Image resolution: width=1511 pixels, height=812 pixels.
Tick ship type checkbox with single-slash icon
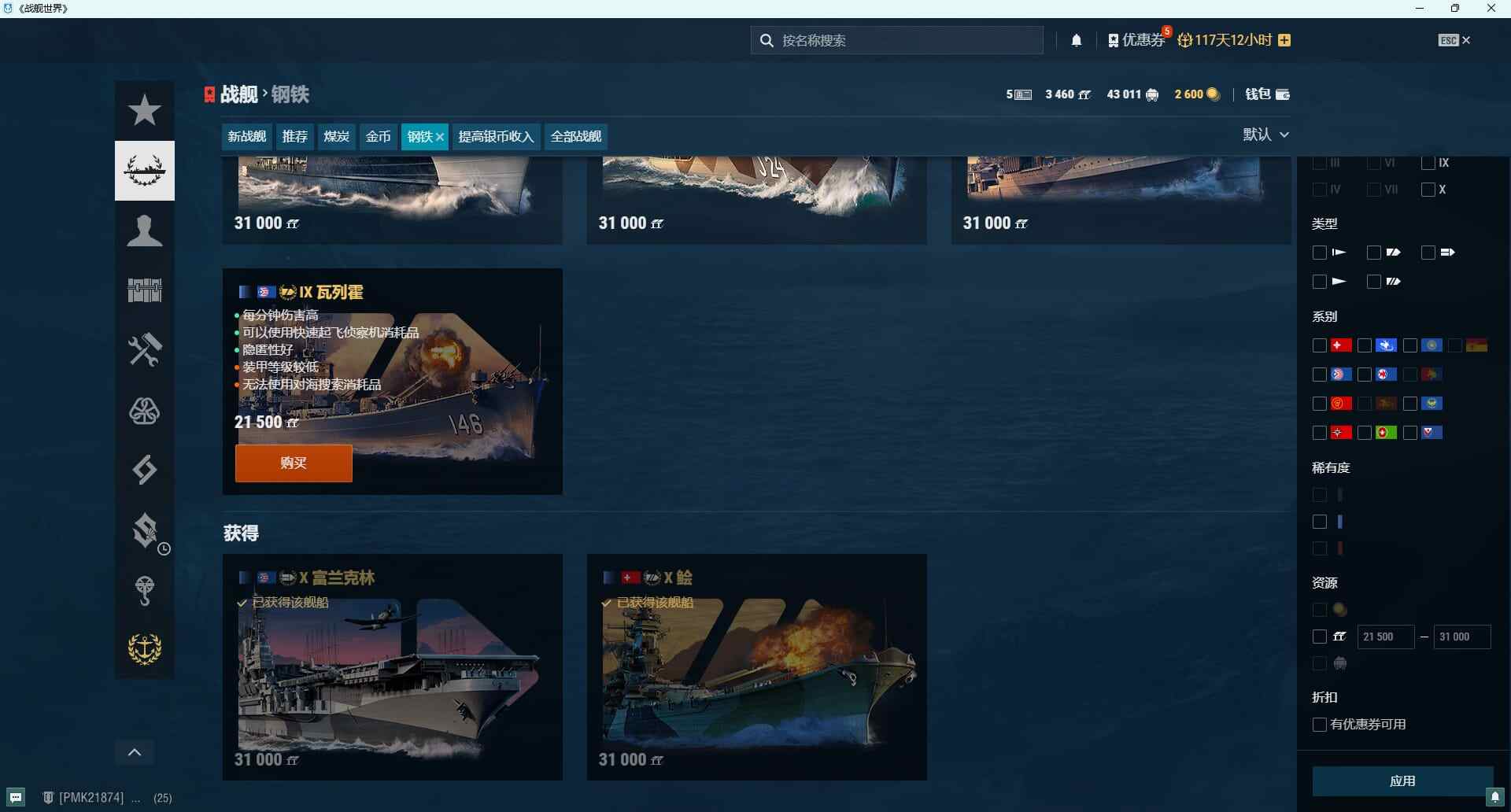1374,253
